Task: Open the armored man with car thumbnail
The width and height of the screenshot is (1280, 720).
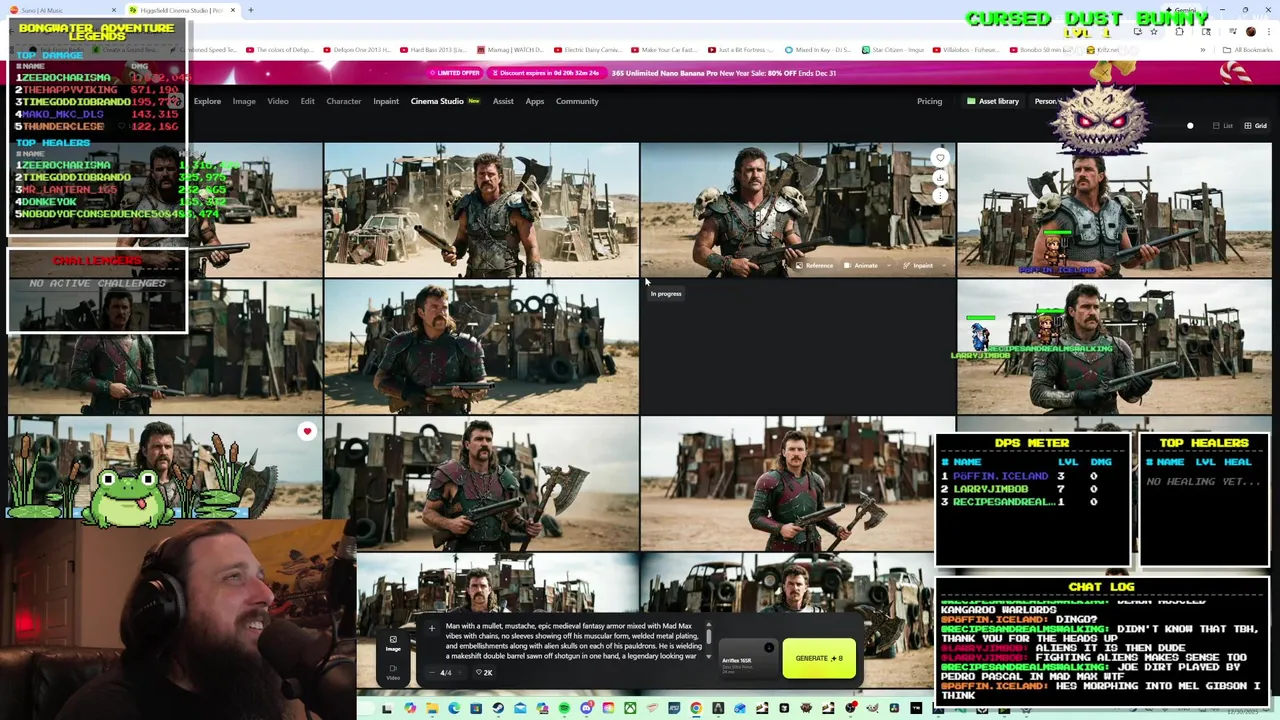Action: coord(481,209)
